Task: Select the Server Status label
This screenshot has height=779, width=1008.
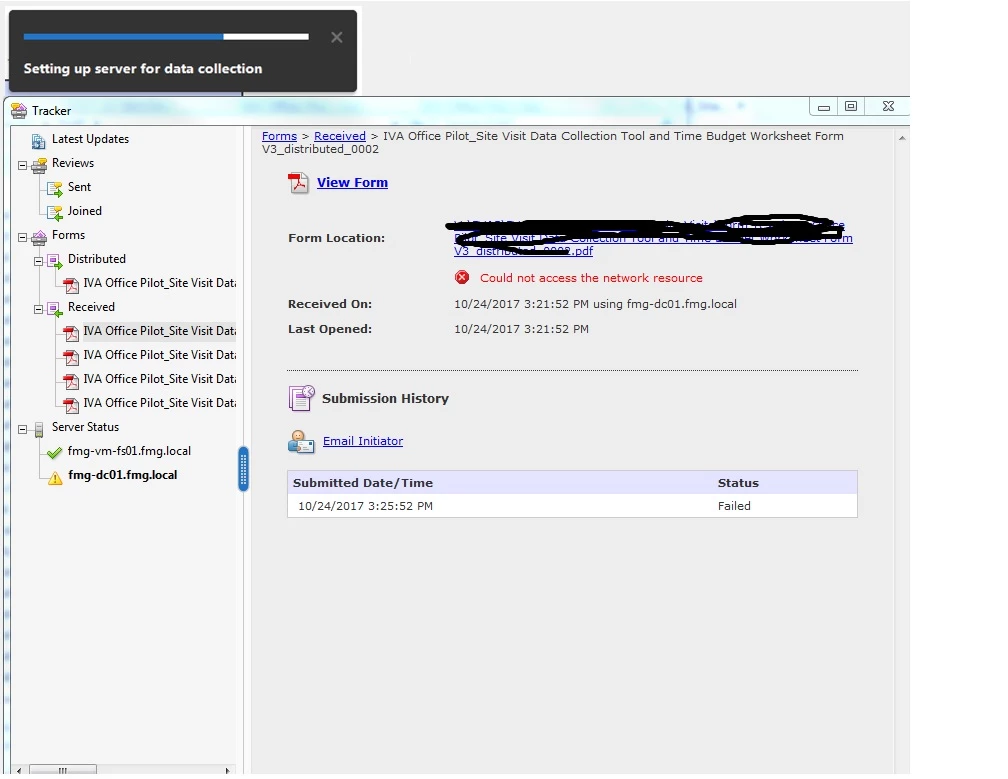Action: (85, 427)
